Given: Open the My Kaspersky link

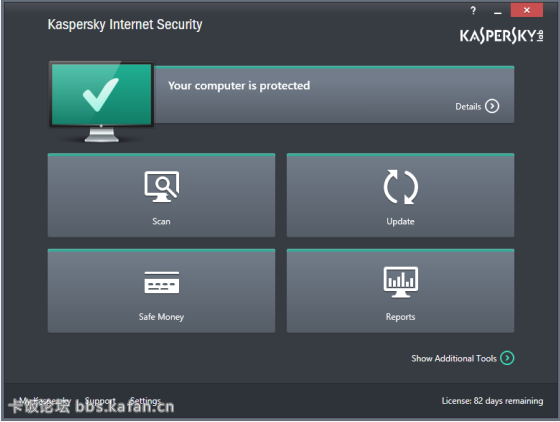Looking at the screenshot, I should click(45, 401).
